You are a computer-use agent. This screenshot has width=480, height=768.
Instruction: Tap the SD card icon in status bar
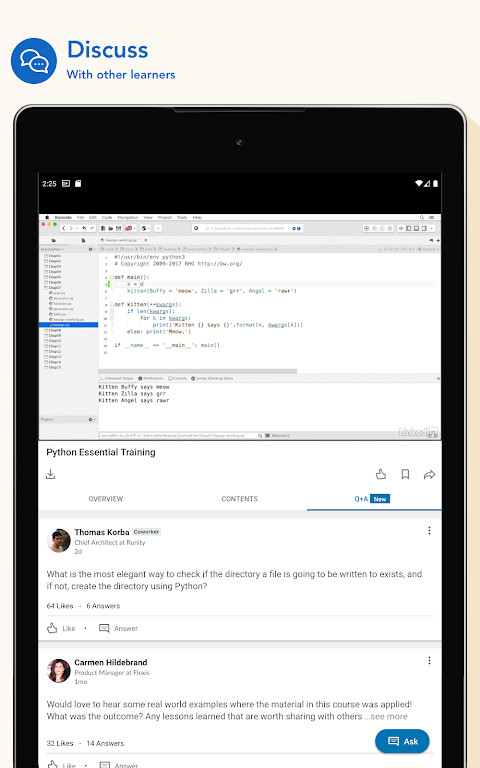click(78, 184)
